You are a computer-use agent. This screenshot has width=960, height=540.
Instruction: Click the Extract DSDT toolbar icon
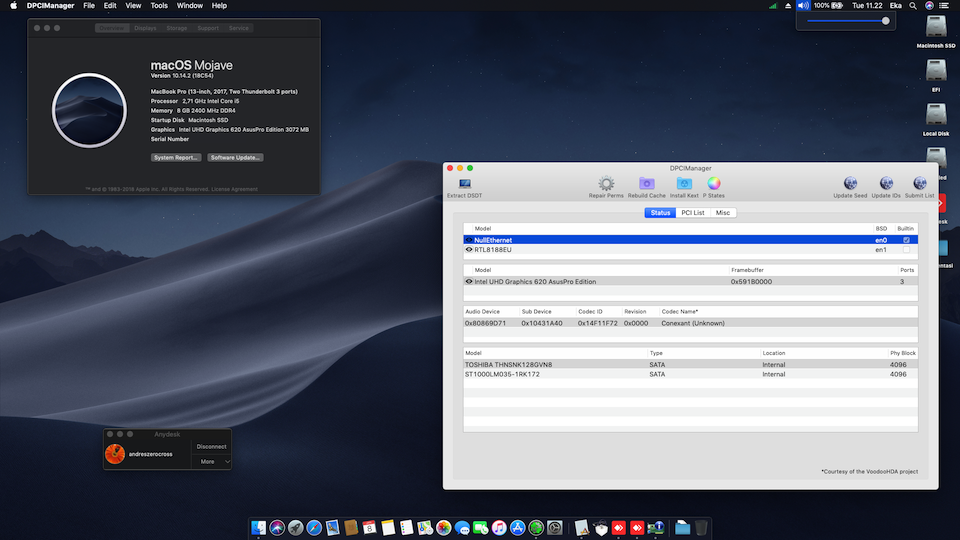[464, 184]
